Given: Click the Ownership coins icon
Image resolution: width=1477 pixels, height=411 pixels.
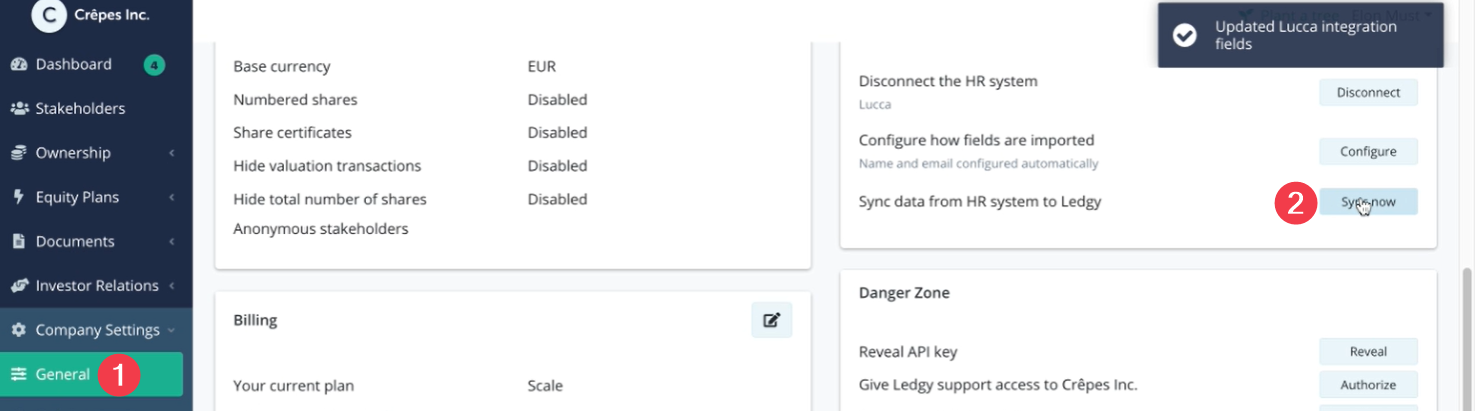Looking at the screenshot, I should click(18, 153).
